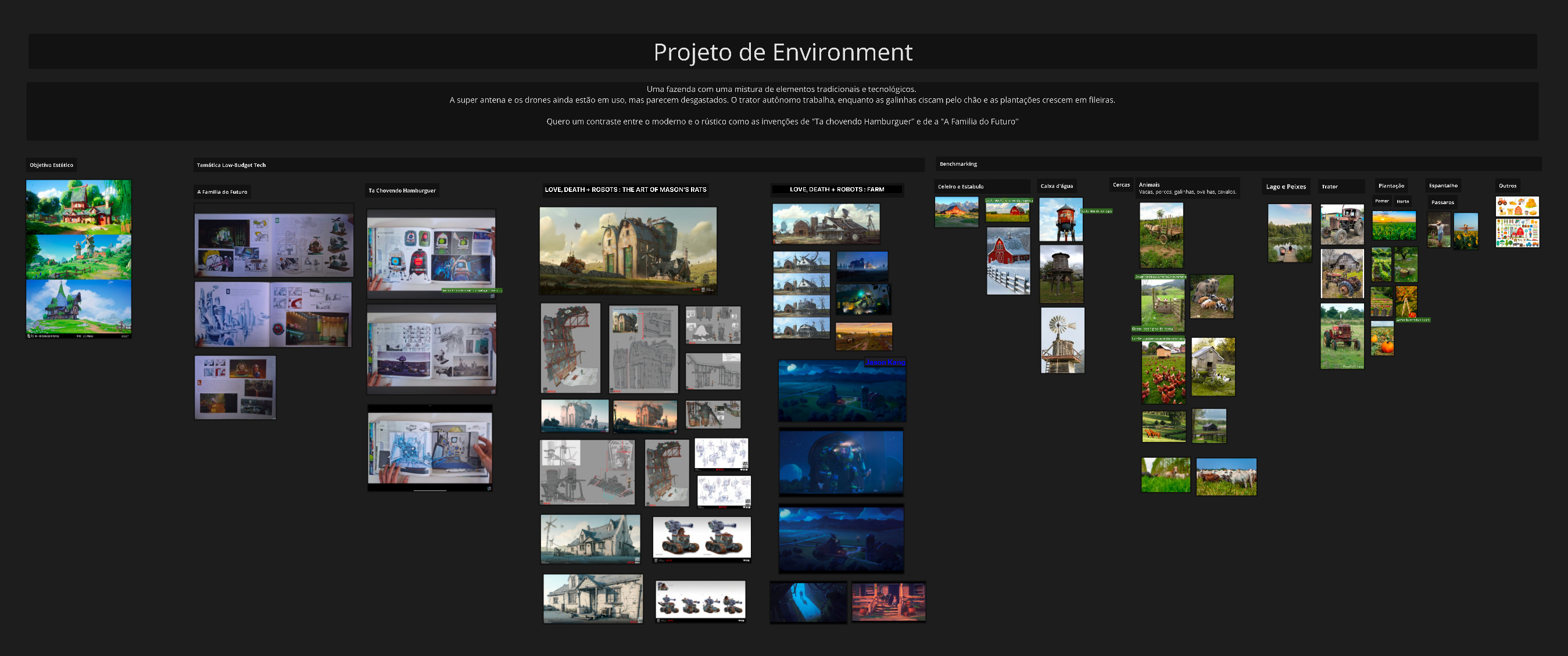Select the lake with dock photo
1568x656 pixels.
1289,233
